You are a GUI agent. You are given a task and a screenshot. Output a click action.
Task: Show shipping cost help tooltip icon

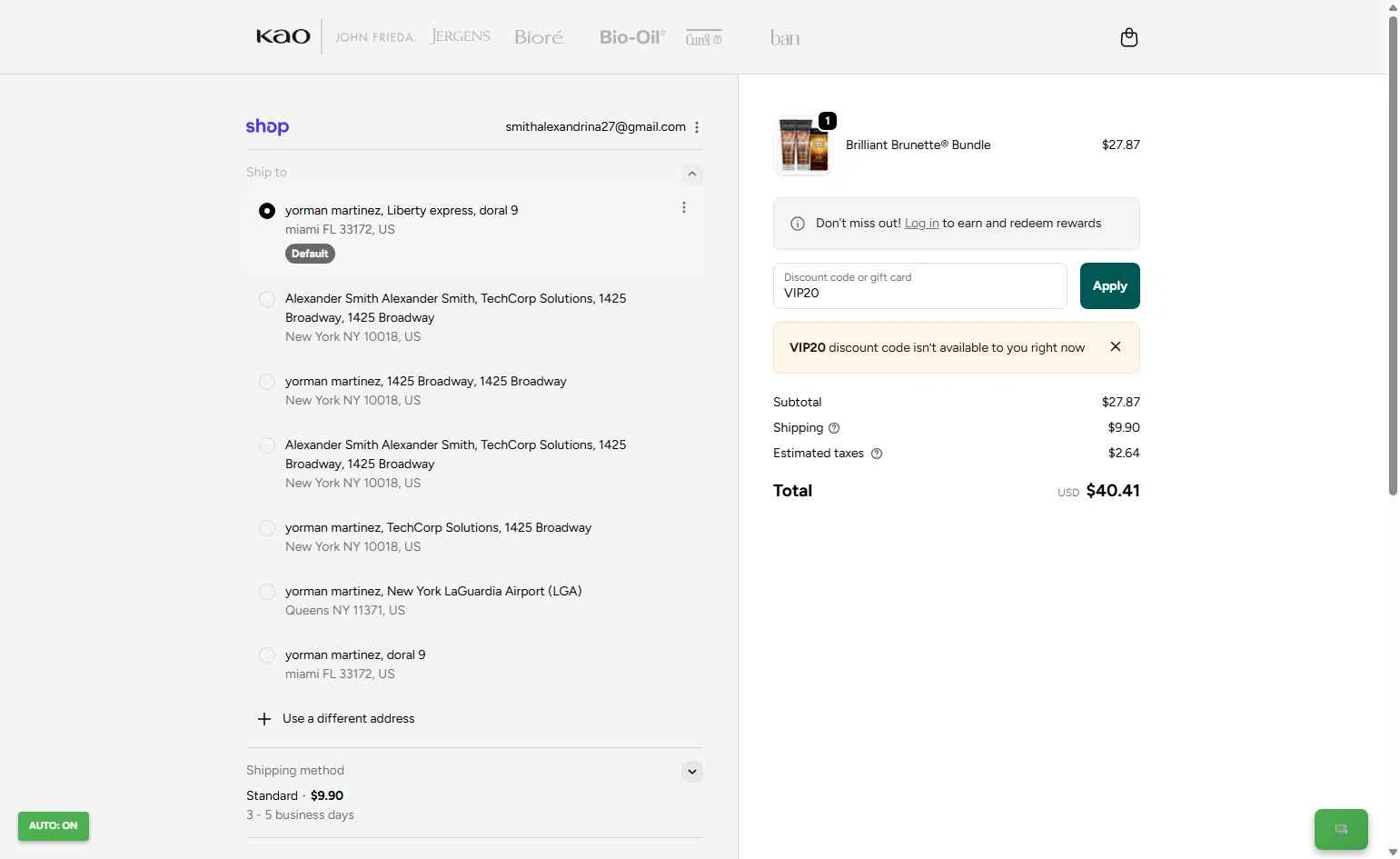(x=834, y=428)
